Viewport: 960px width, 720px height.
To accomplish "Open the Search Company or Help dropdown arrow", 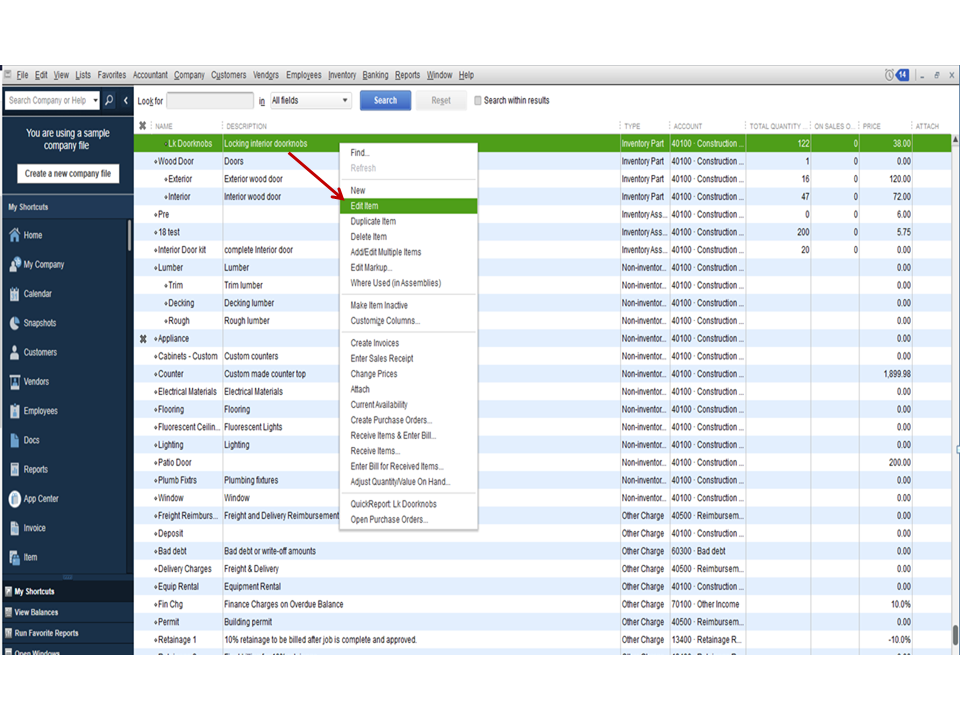I will 95,100.
